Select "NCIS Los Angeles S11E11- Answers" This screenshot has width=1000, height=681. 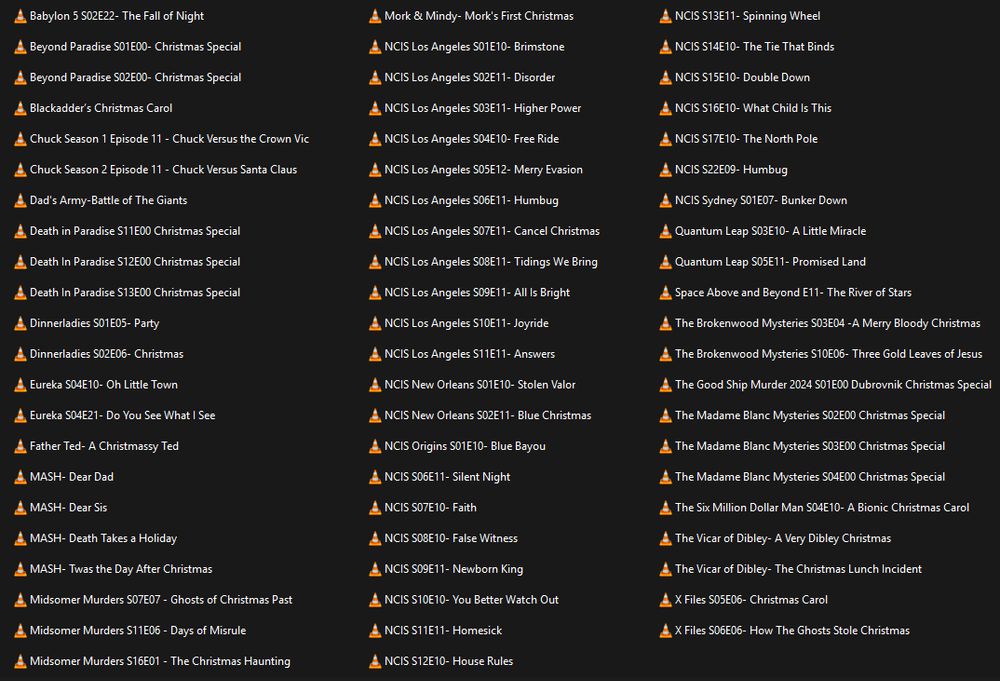coord(469,354)
